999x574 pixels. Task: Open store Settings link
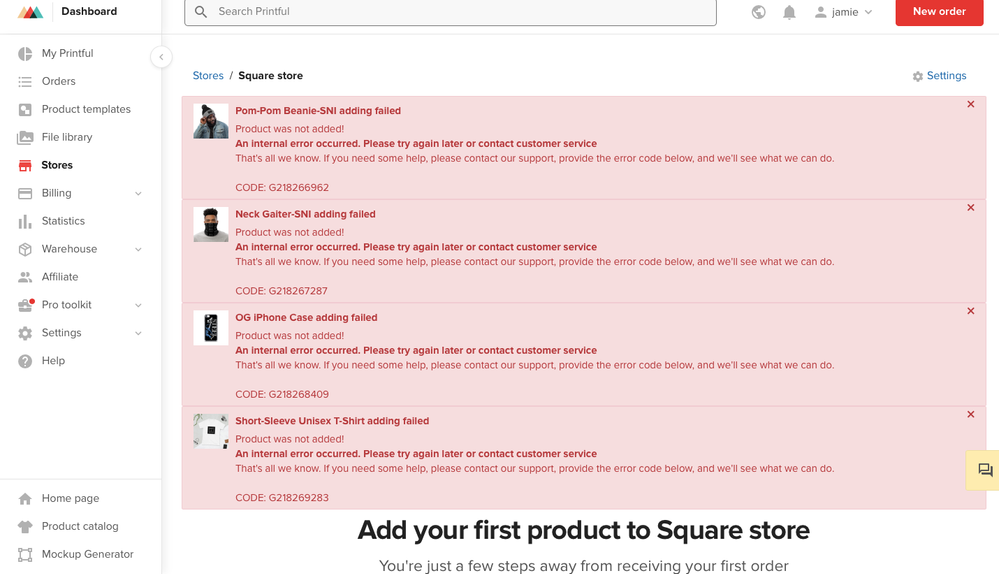[939, 76]
